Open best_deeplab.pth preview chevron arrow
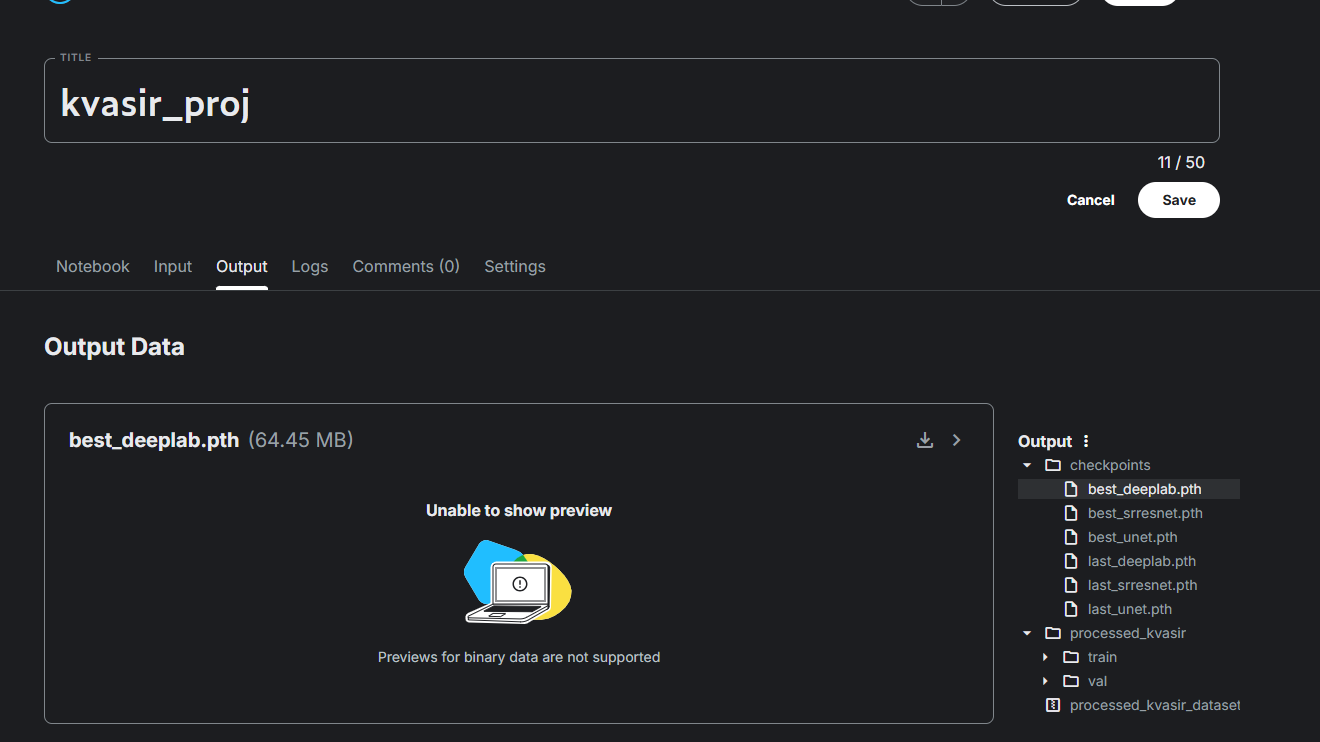1320x742 pixels. [x=957, y=440]
